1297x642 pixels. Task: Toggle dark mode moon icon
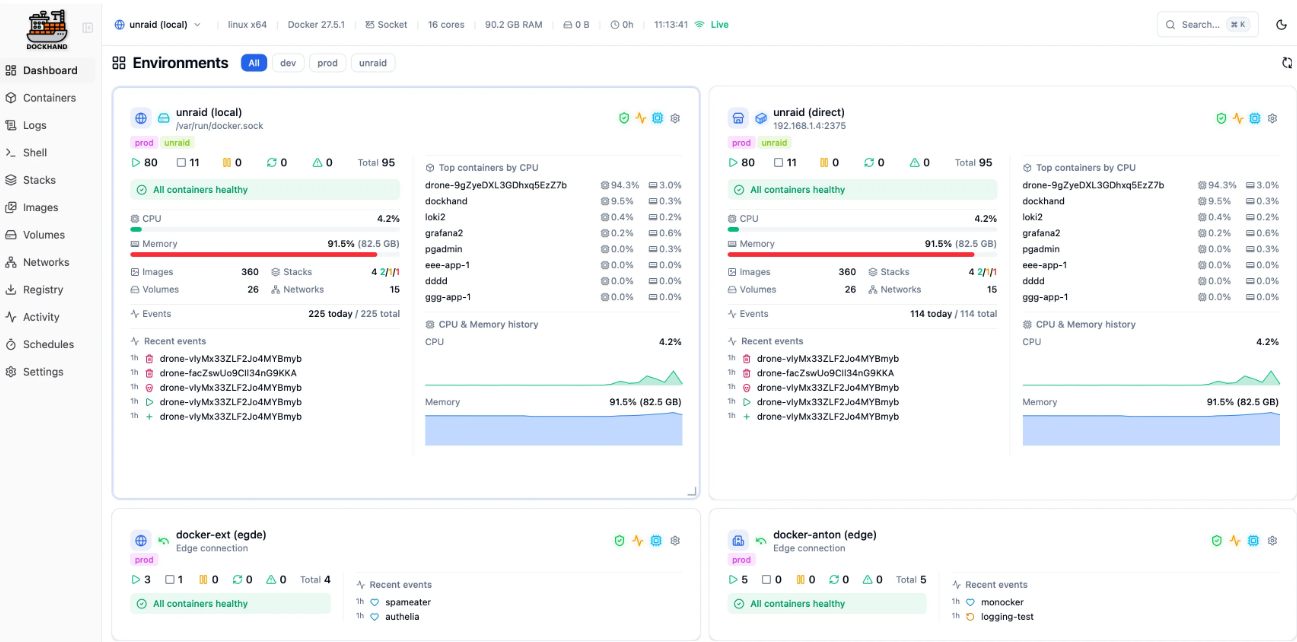(1282, 25)
